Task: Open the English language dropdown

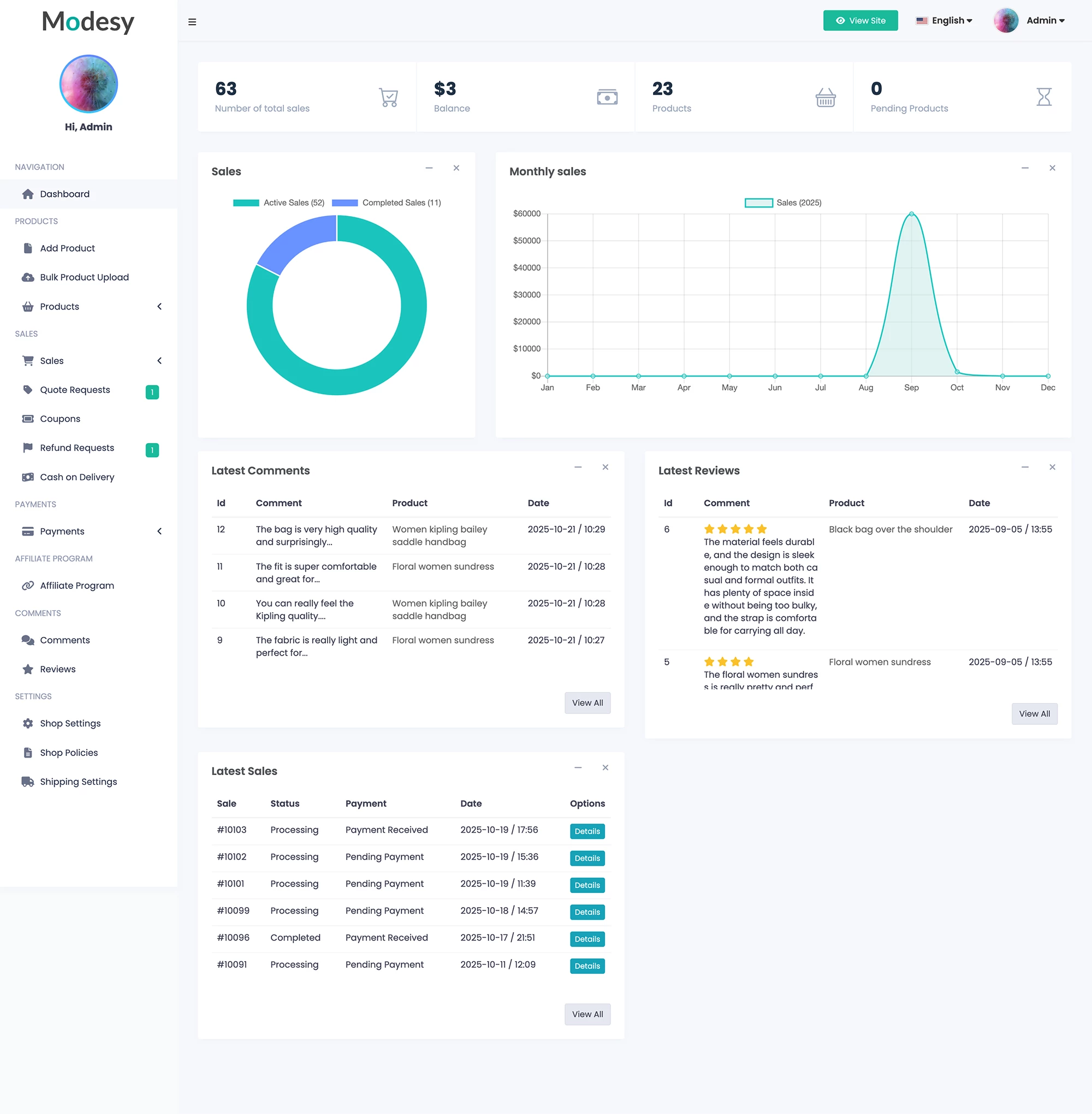Action: click(x=944, y=21)
